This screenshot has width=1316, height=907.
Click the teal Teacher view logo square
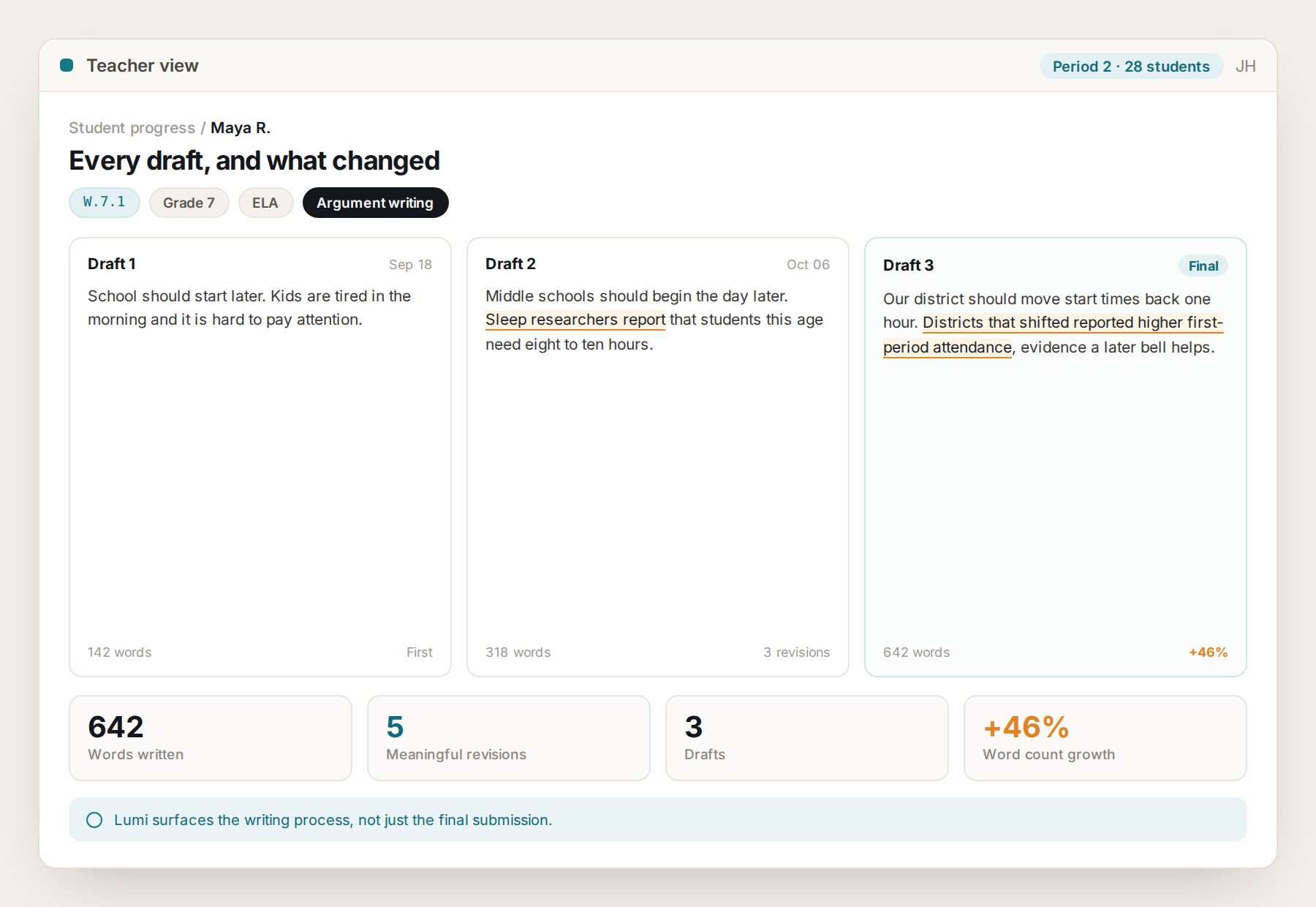pyautogui.click(x=67, y=65)
